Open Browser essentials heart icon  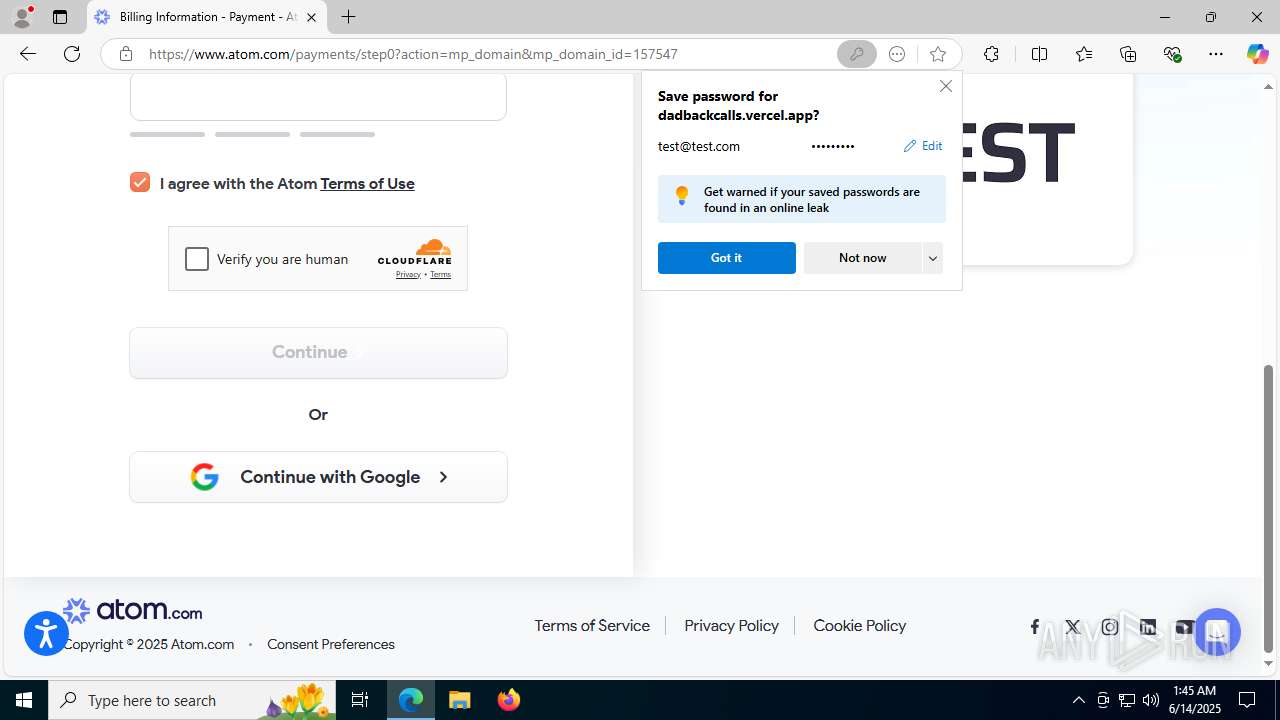coord(1172,54)
